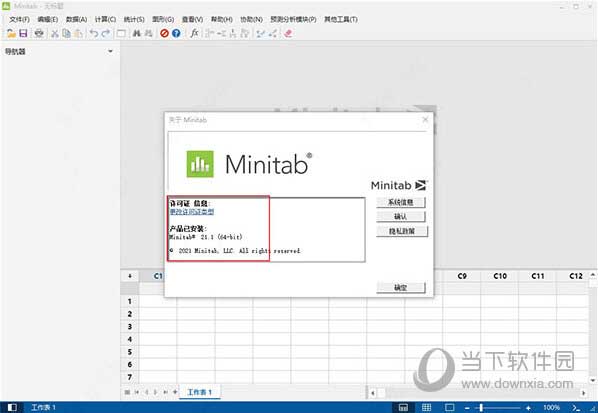Image resolution: width=598 pixels, height=413 pixels.
Task: Click the add new worksheet plus icon
Action: [175, 392]
